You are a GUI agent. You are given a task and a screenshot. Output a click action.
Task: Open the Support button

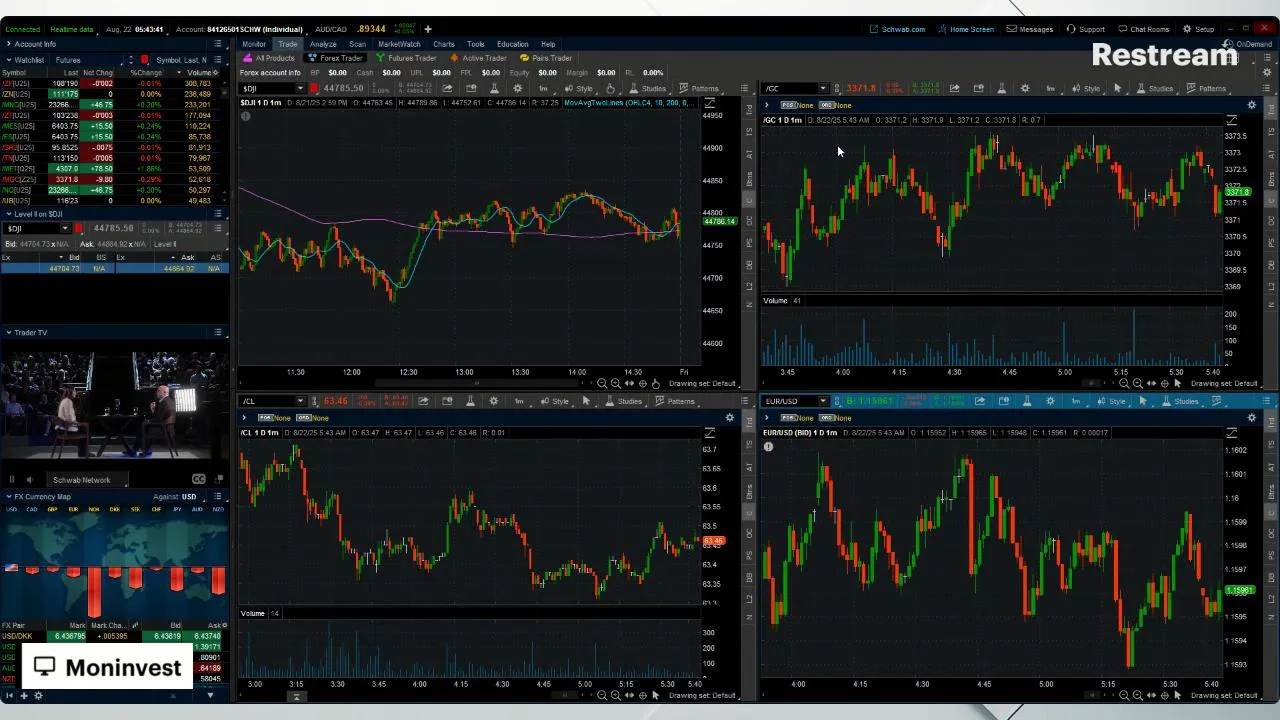[1086, 29]
